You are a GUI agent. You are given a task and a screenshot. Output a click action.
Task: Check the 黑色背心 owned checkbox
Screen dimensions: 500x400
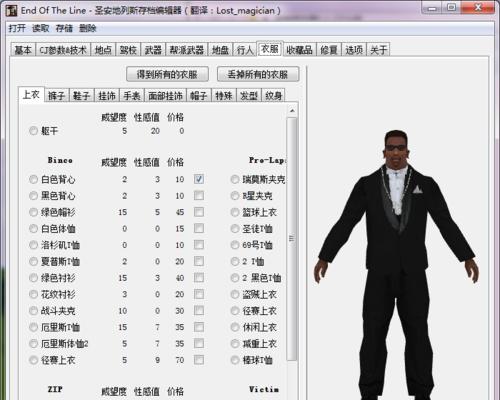(199, 195)
